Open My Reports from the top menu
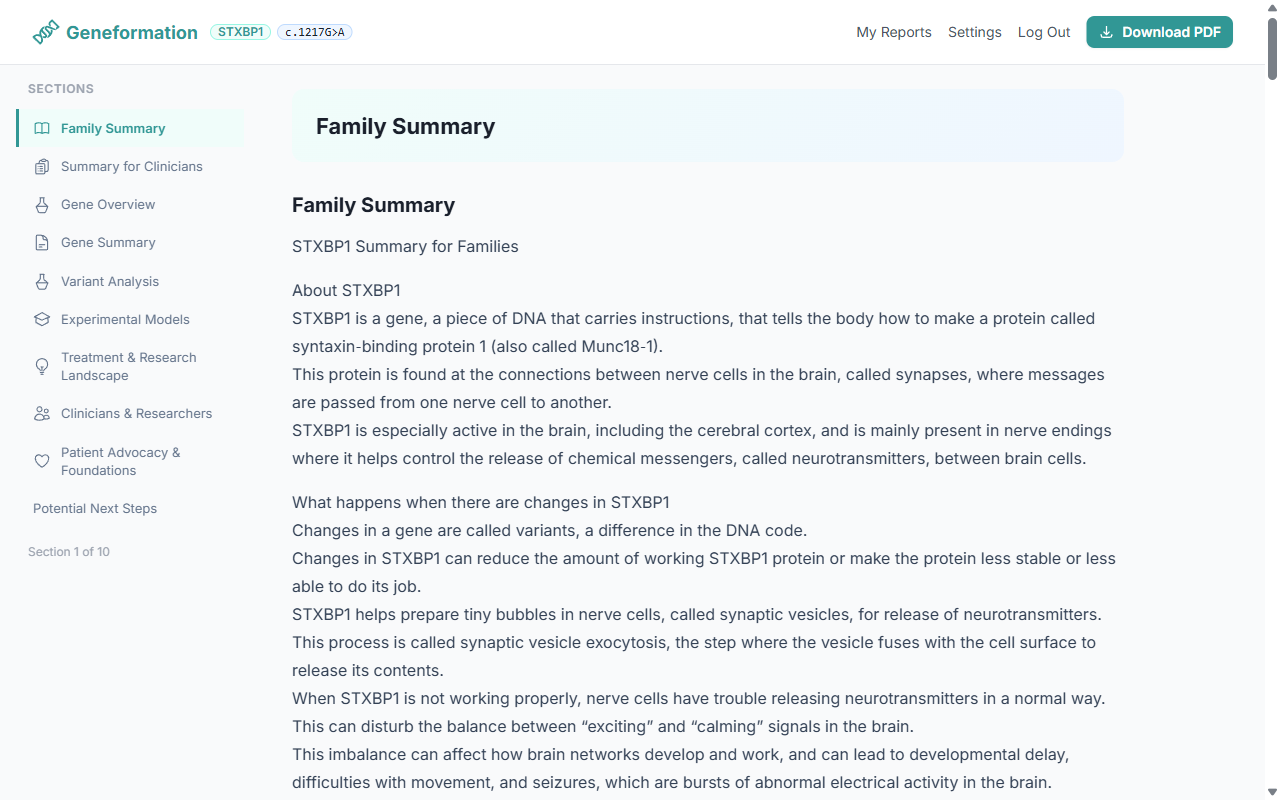Screen dimensions: 1280x800 click(x=893, y=32)
